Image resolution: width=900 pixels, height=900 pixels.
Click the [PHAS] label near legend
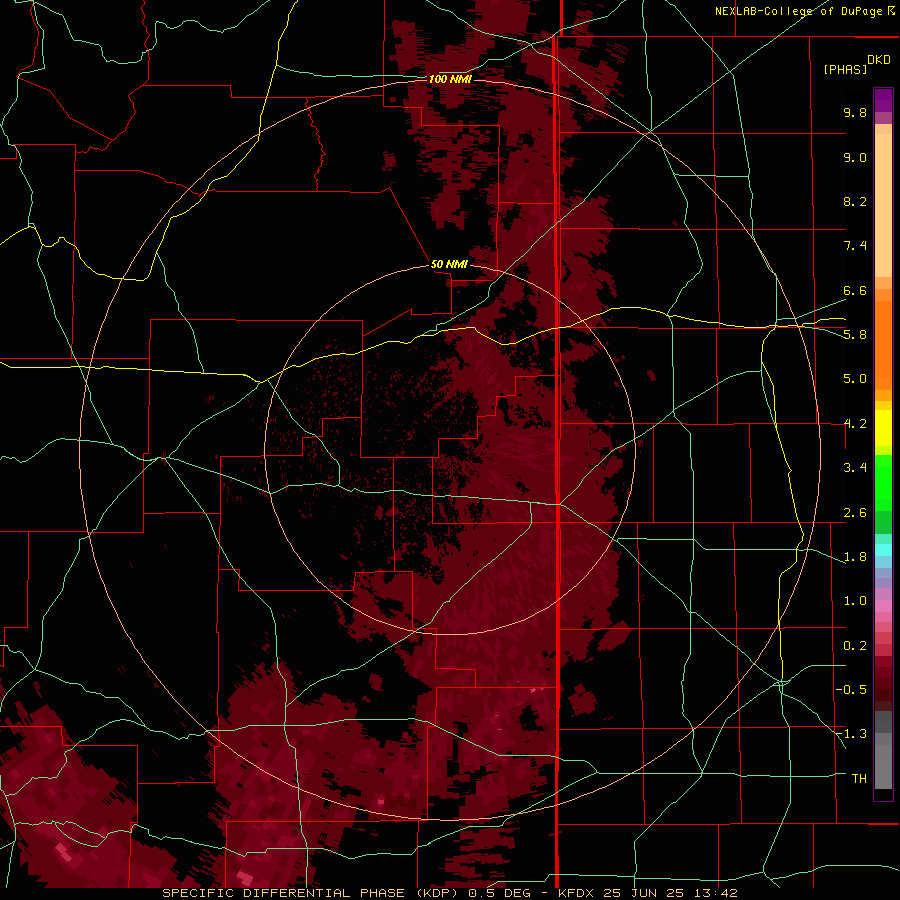[845, 69]
